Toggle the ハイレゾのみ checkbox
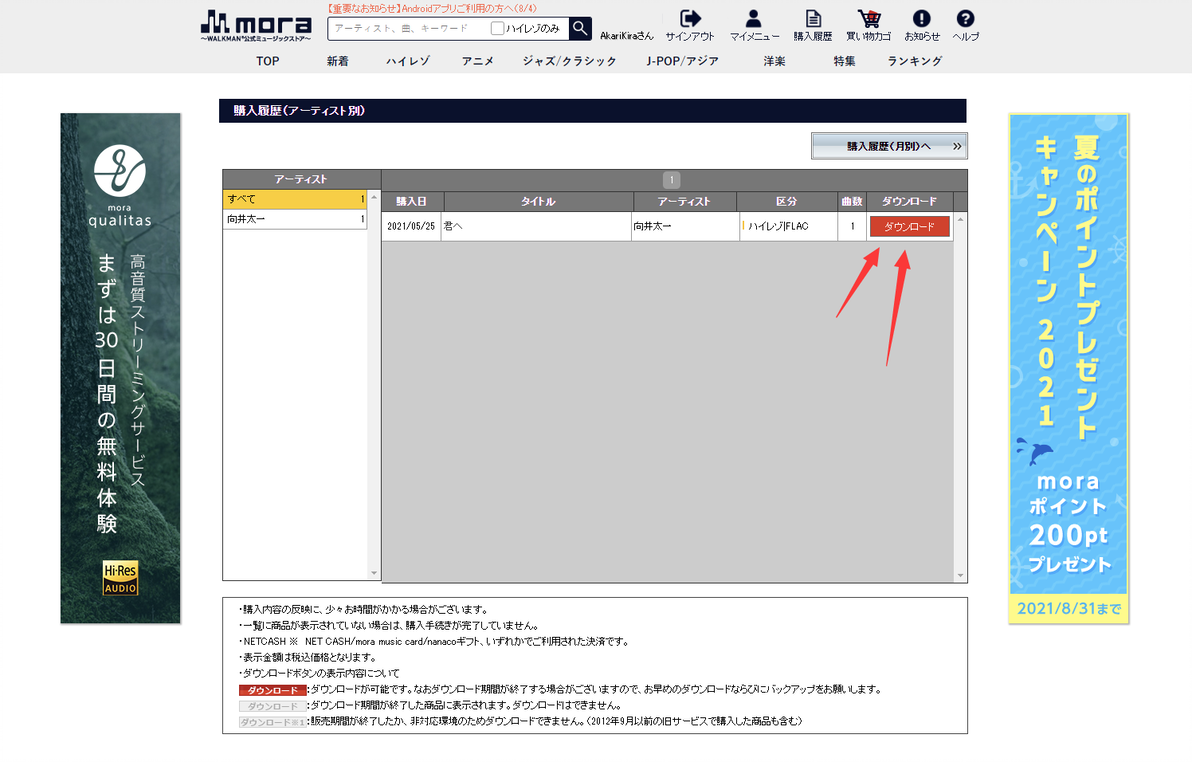This screenshot has width=1192, height=762. (x=497, y=28)
